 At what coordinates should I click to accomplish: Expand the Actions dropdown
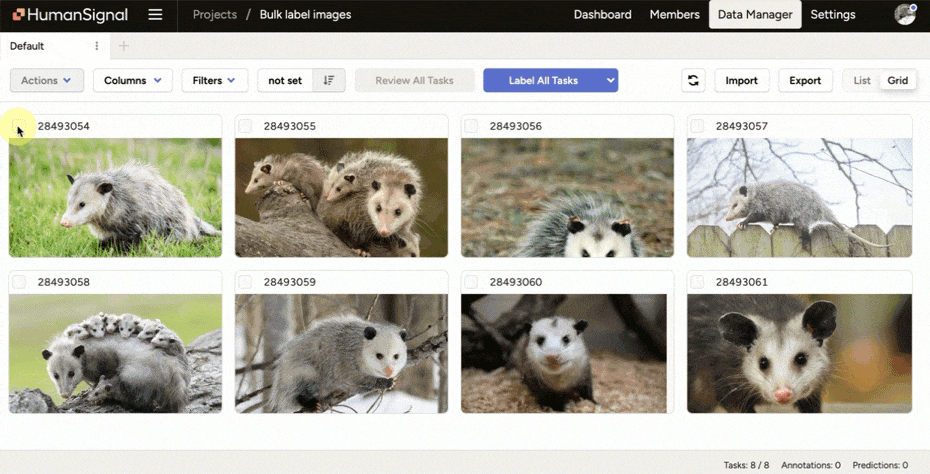pyautogui.click(x=46, y=81)
